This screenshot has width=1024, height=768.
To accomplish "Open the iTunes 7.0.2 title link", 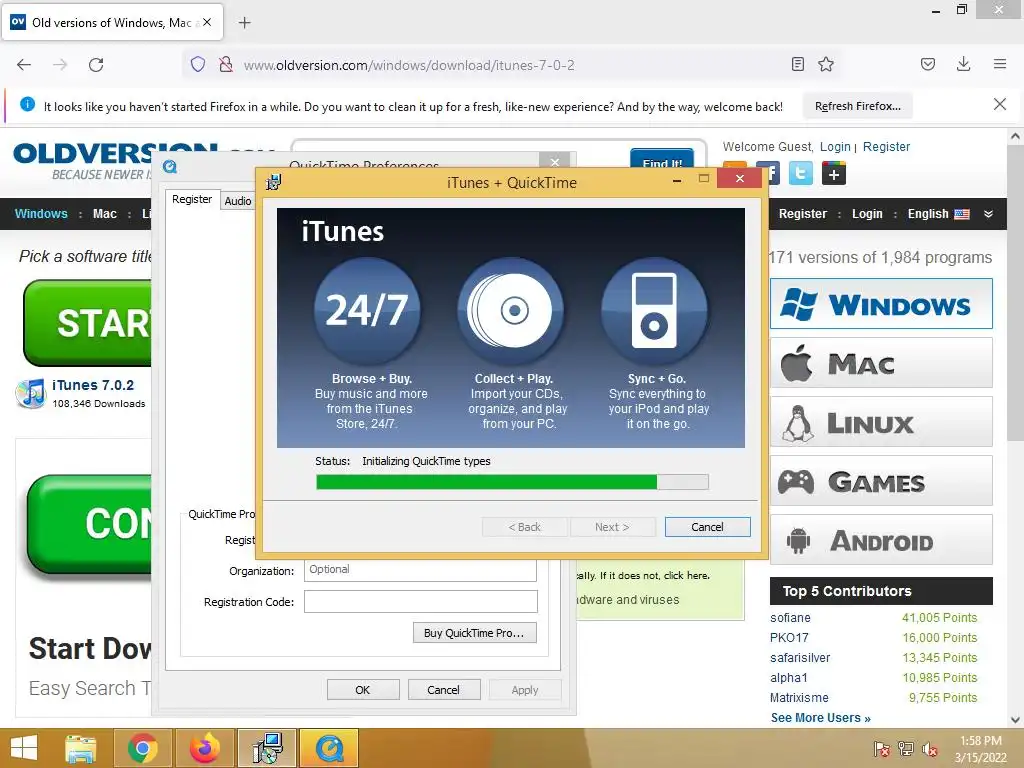I will pos(93,385).
